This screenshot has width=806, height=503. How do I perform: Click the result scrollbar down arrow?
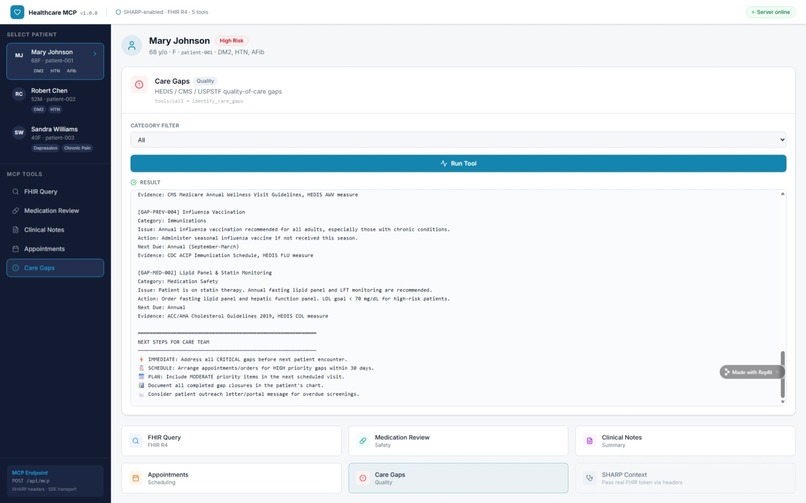tap(782, 402)
